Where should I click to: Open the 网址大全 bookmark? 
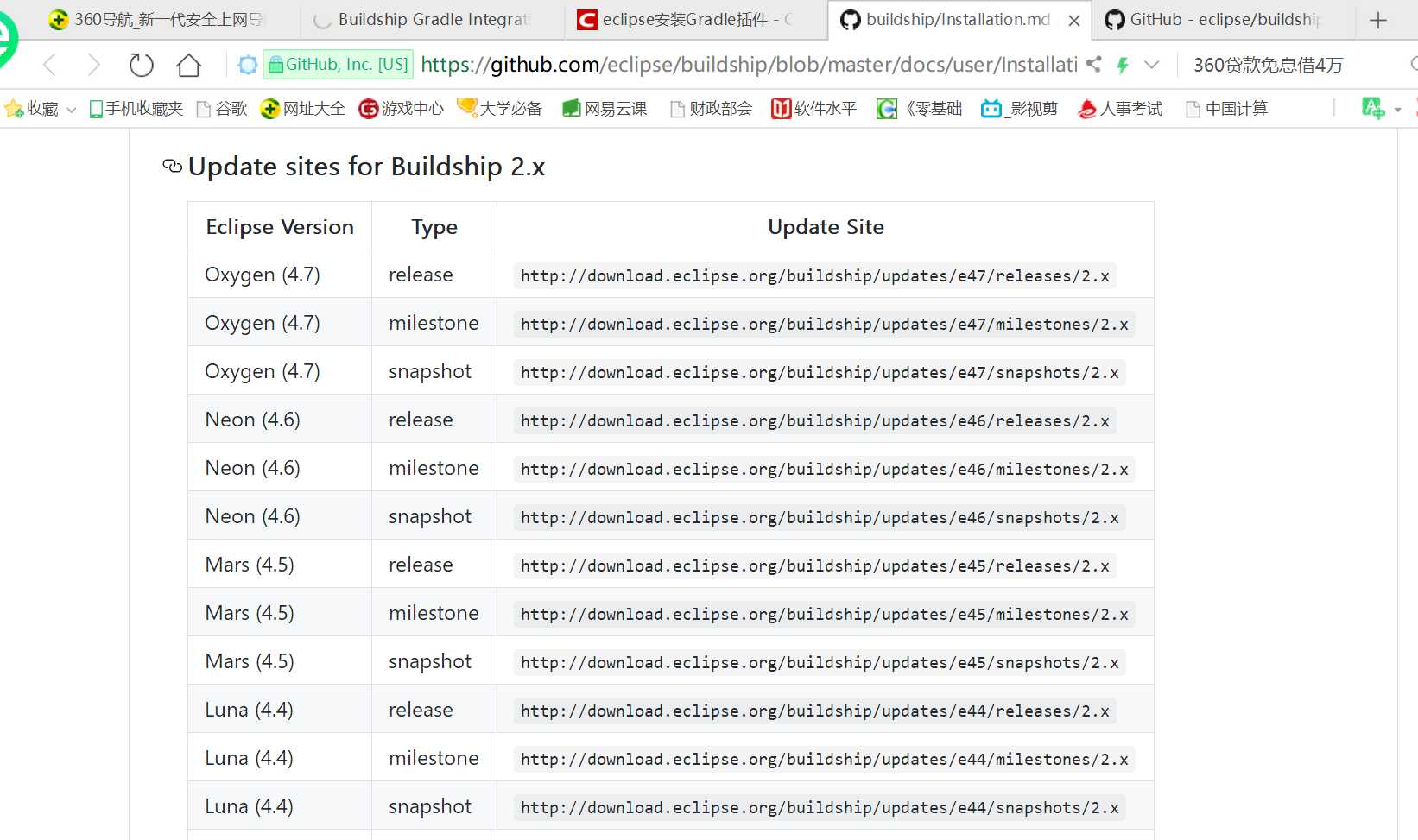(303, 109)
